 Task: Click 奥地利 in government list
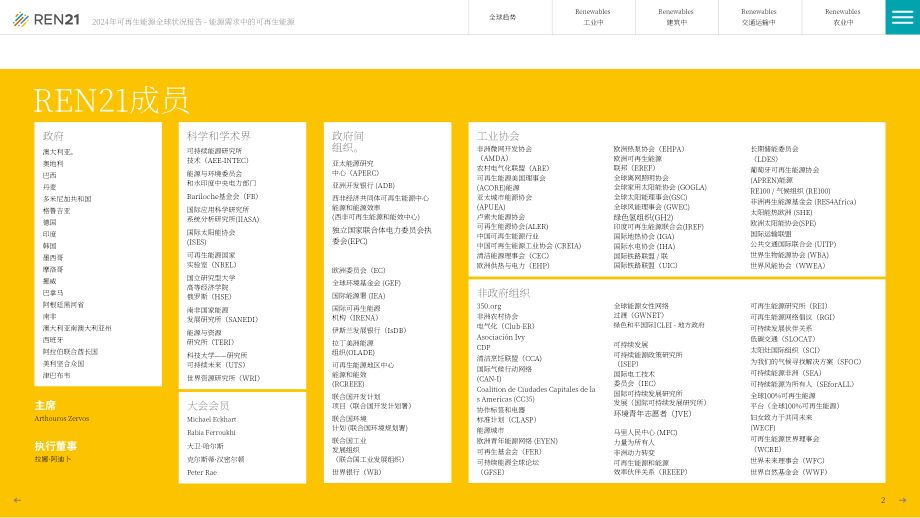(53, 164)
